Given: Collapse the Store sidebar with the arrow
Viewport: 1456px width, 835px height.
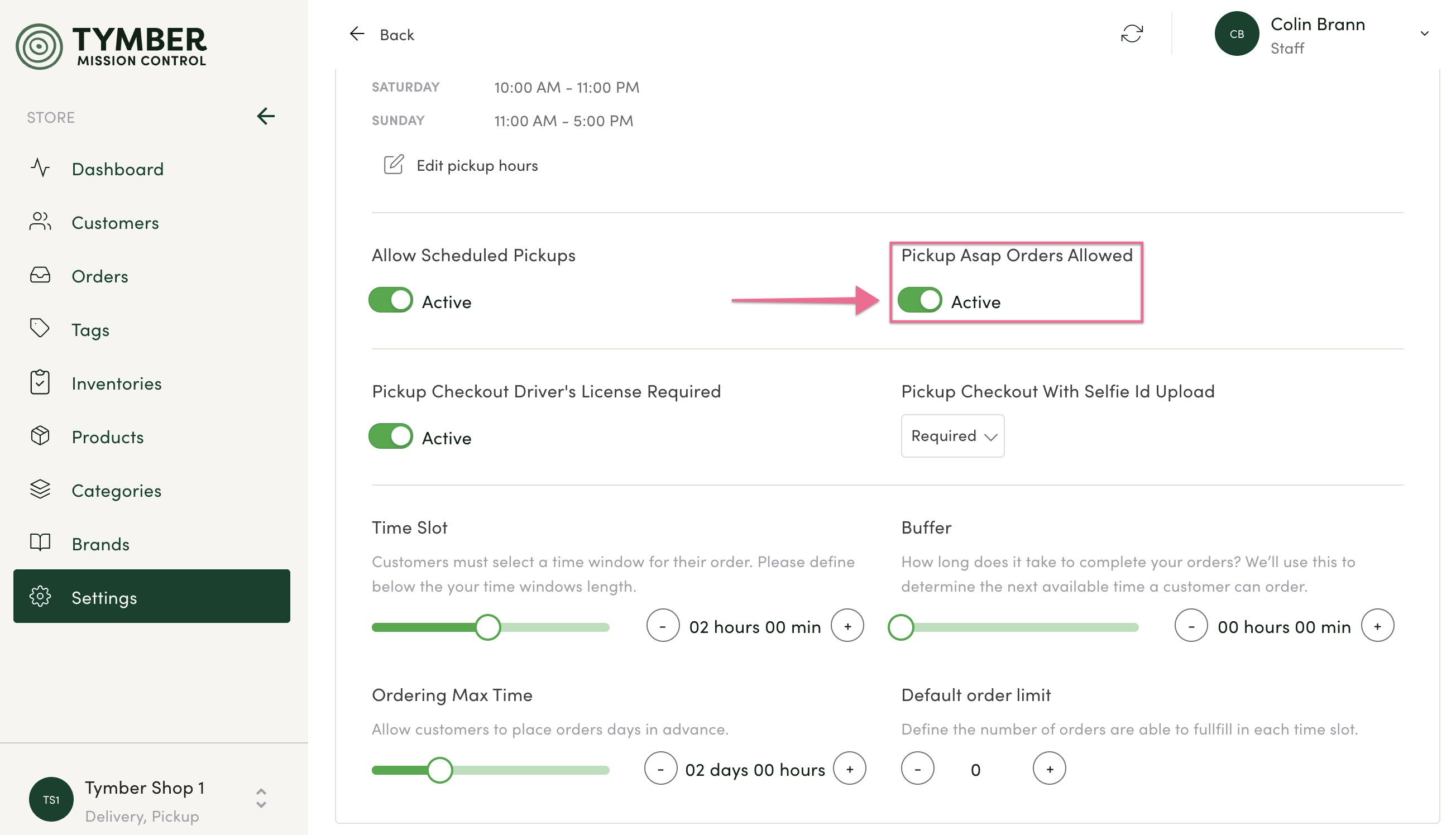Looking at the screenshot, I should pos(266,117).
